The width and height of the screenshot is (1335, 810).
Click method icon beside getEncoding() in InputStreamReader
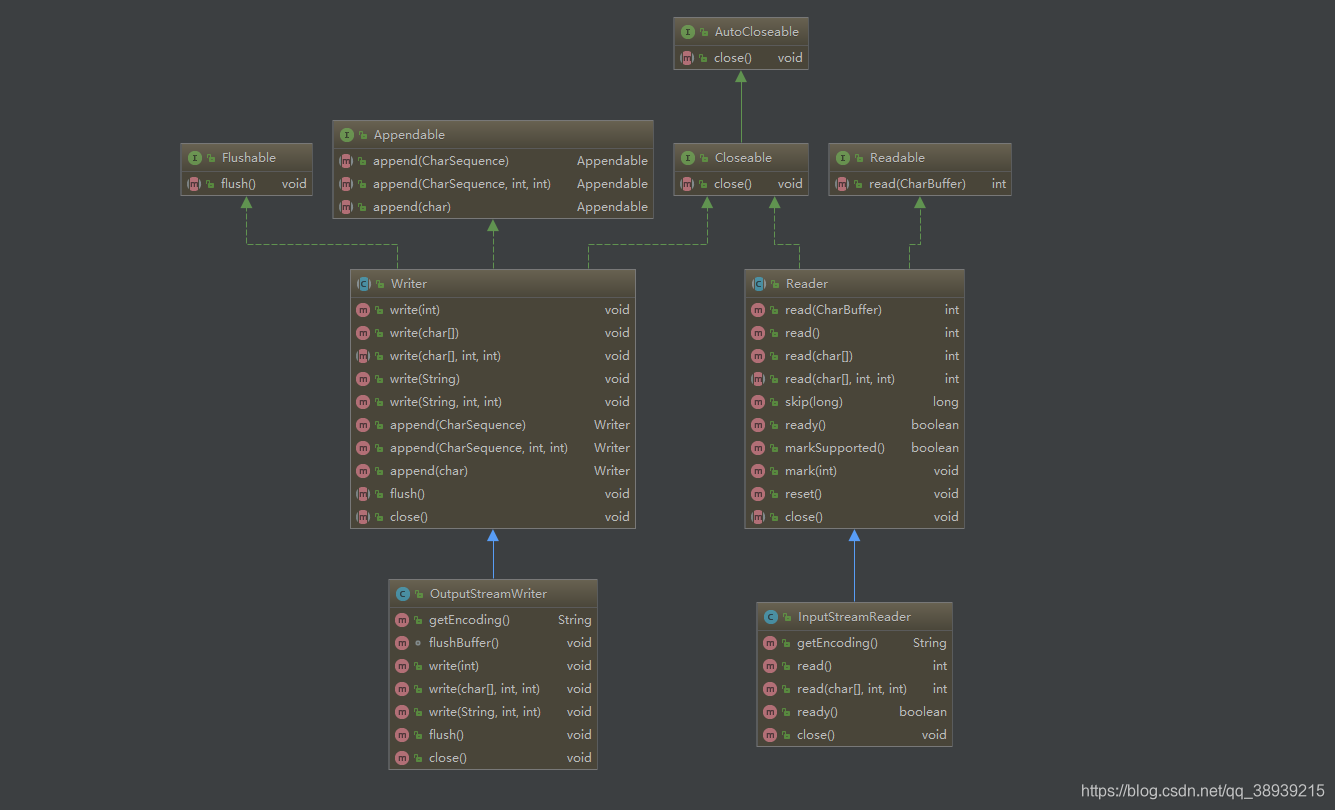[770, 643]
